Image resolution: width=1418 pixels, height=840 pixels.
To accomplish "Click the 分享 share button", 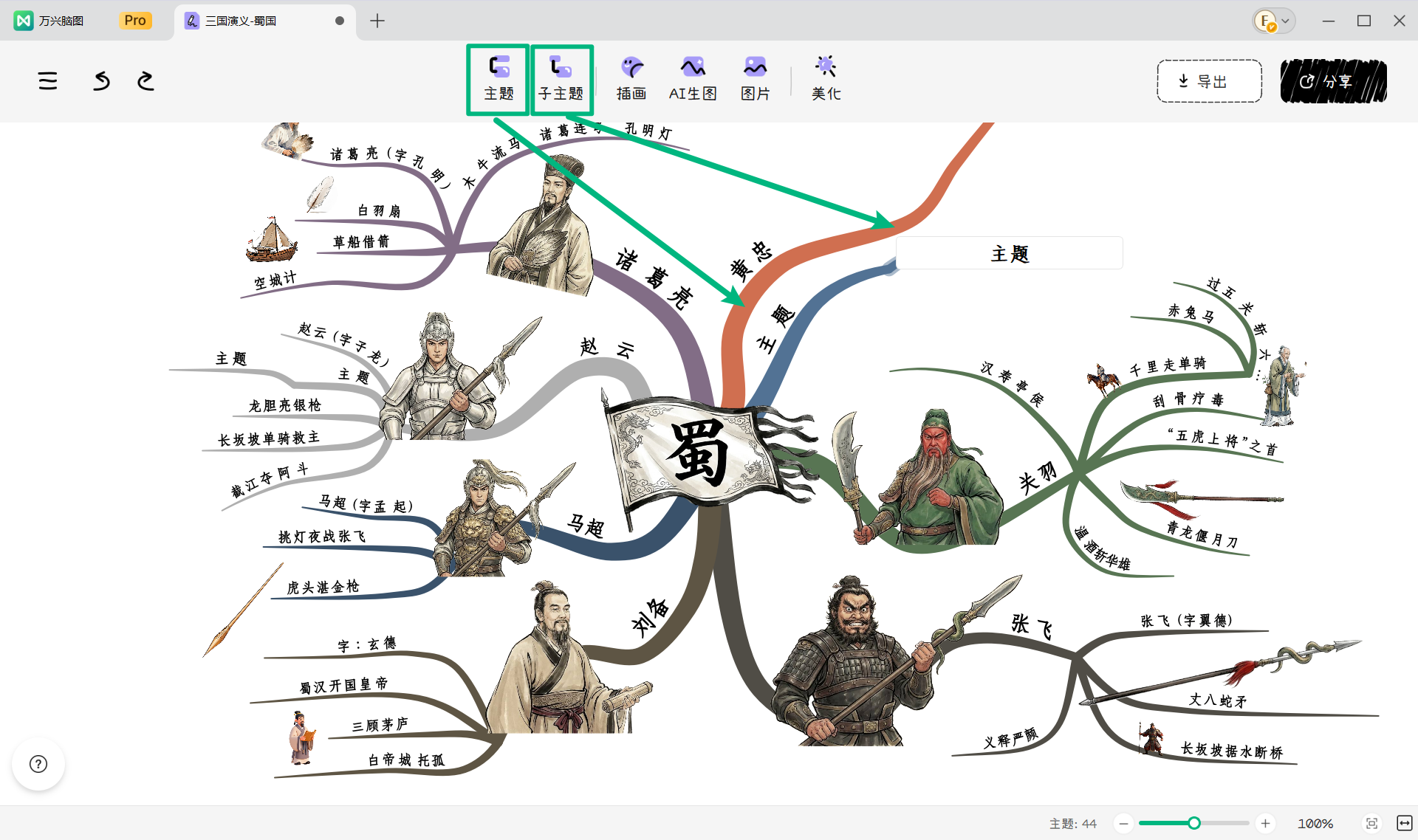I will [x=1333, y=81].
